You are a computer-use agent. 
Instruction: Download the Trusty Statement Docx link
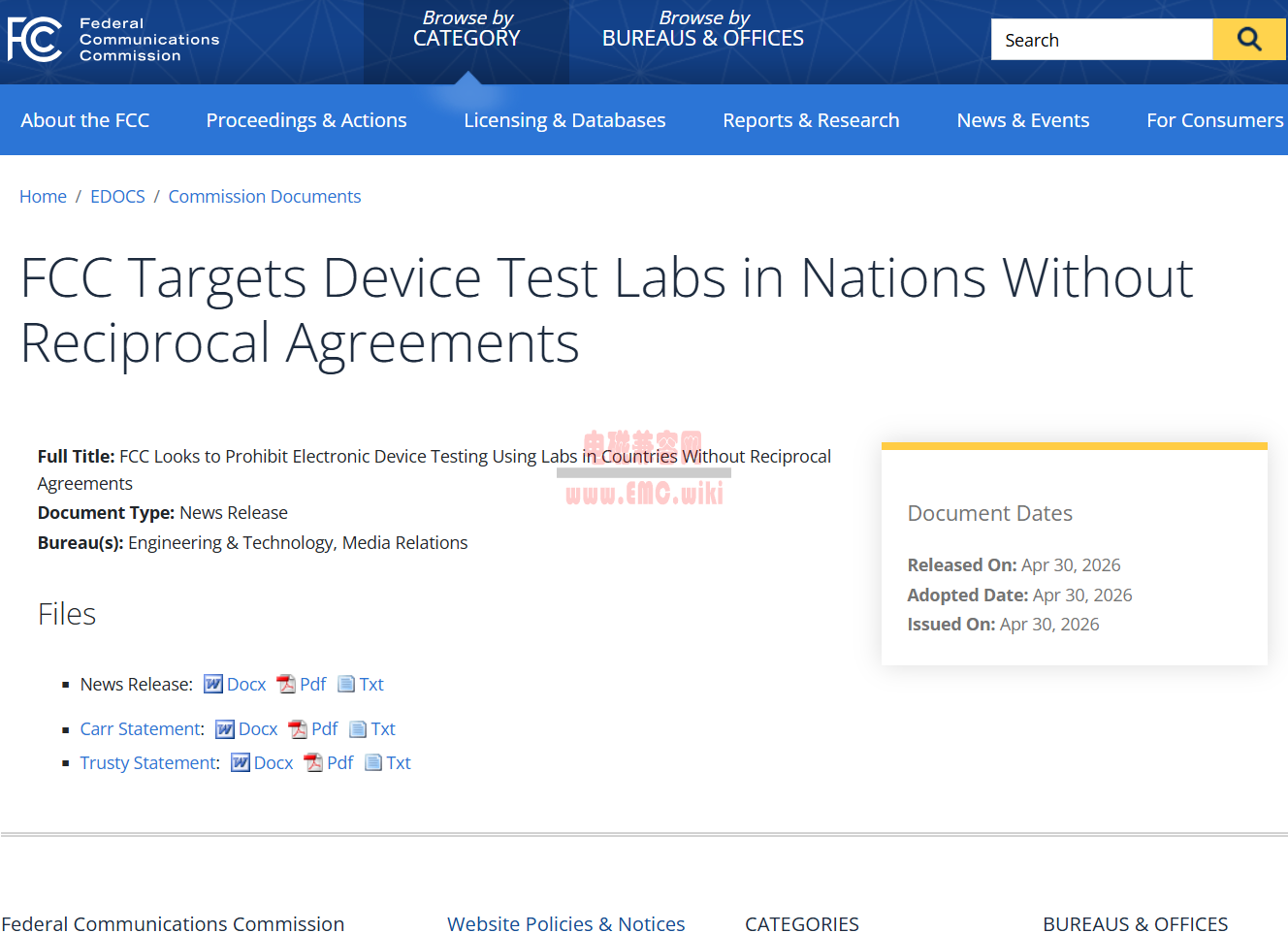click(274, 763)
